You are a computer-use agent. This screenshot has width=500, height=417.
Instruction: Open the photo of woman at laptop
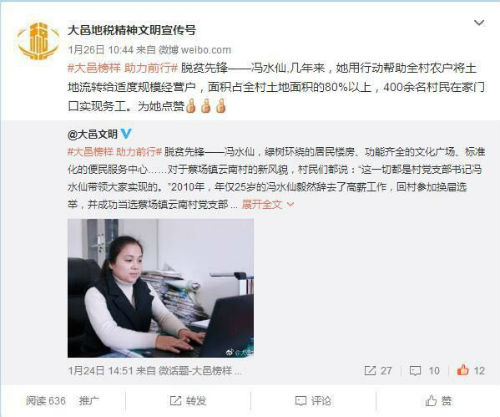[161, 288]
